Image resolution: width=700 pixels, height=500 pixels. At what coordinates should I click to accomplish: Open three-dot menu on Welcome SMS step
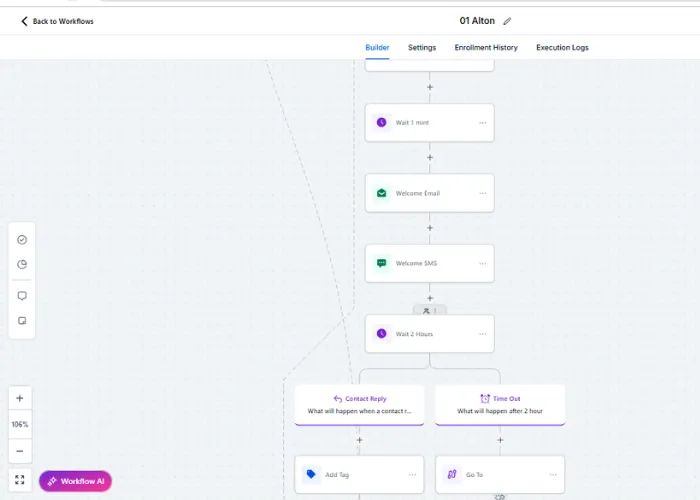click(483, 263)
